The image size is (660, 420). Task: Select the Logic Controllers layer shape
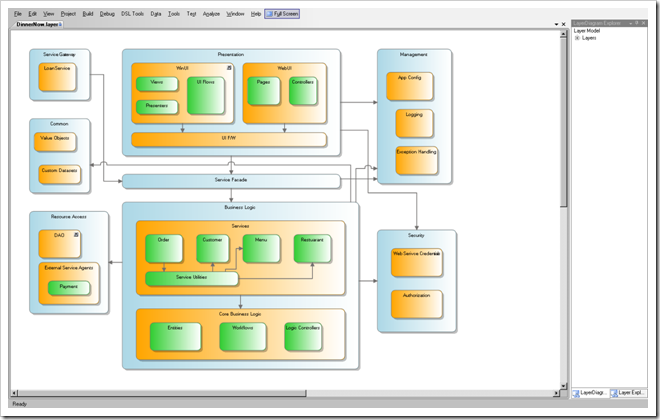303,337
